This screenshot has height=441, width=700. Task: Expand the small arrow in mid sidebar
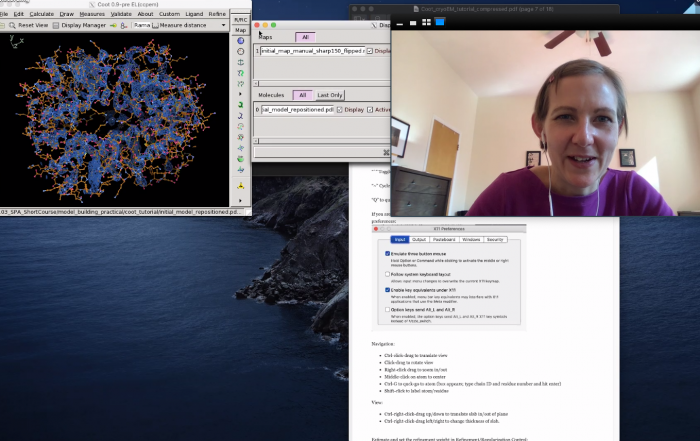[240, 94]
